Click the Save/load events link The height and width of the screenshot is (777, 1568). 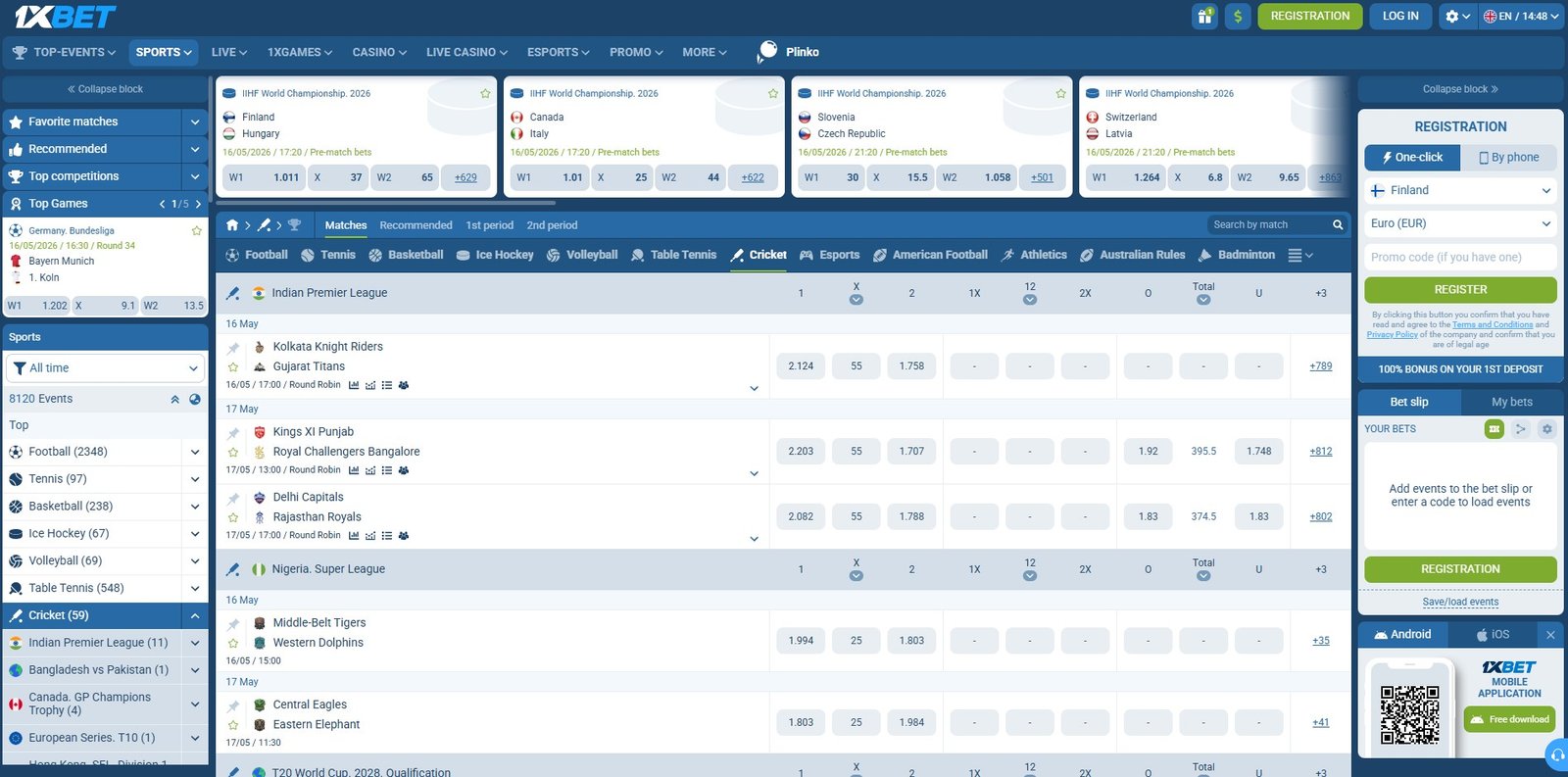pyautogui.click(x=1460, y=603)
